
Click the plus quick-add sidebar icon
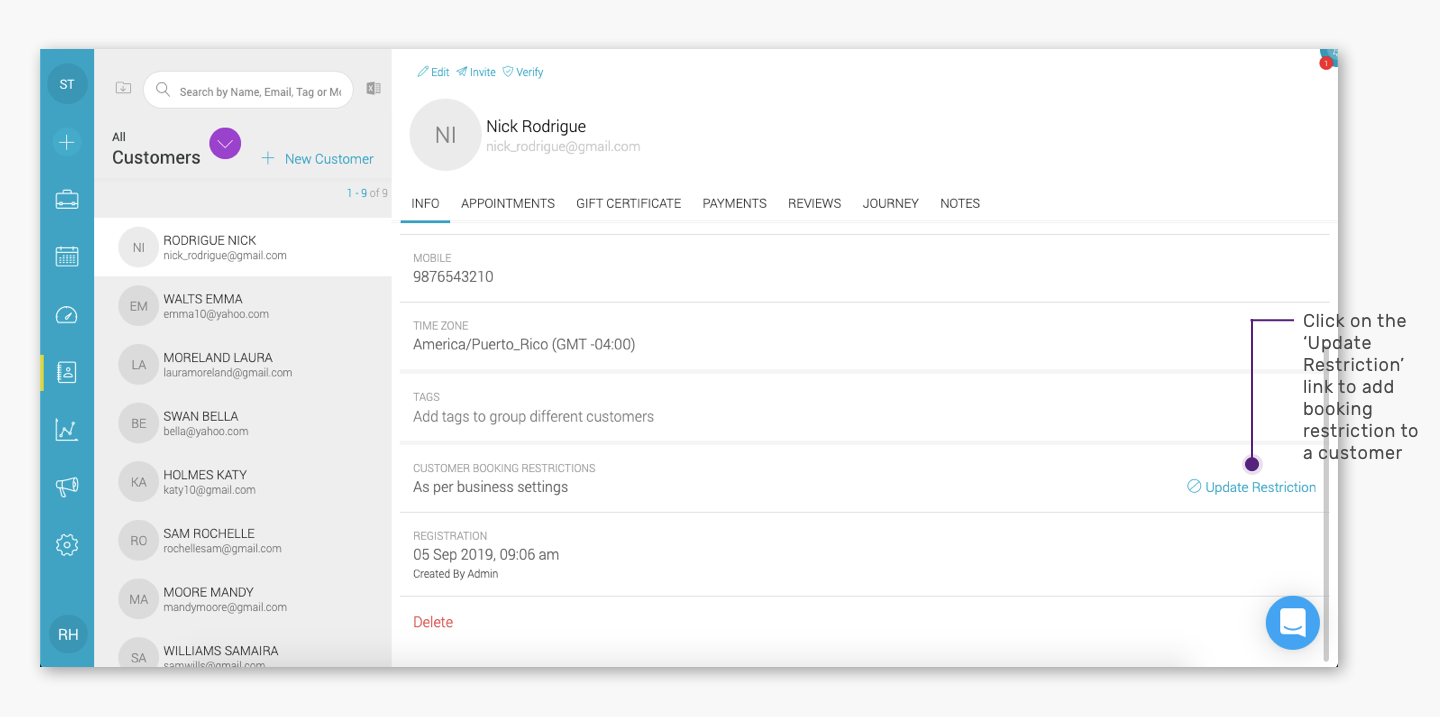tap(67, 142)
